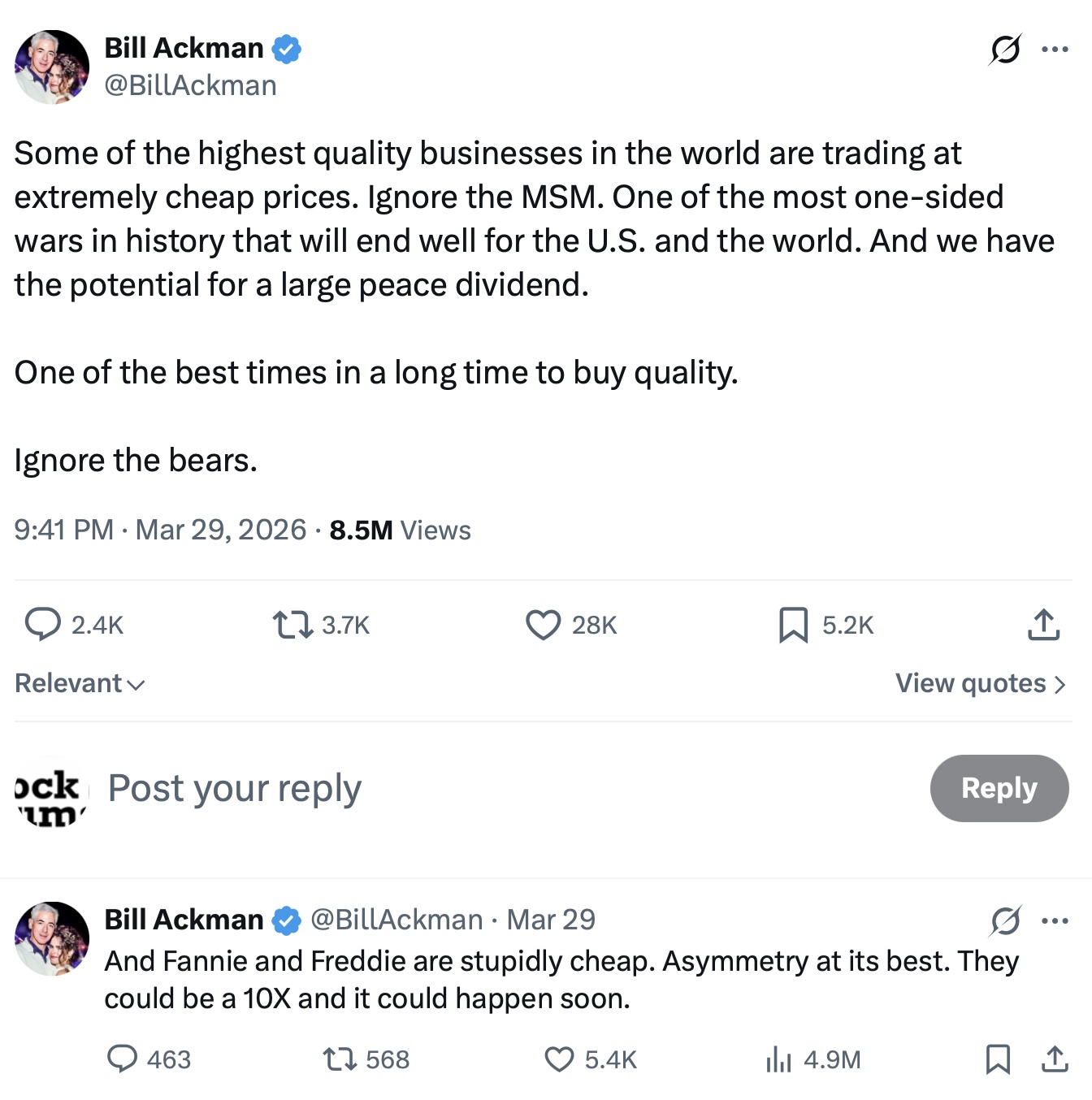The width and height of the screenshot is (1092, 1100).
Task: Like the main post with 28K likes
Action: tap(543, 625)
